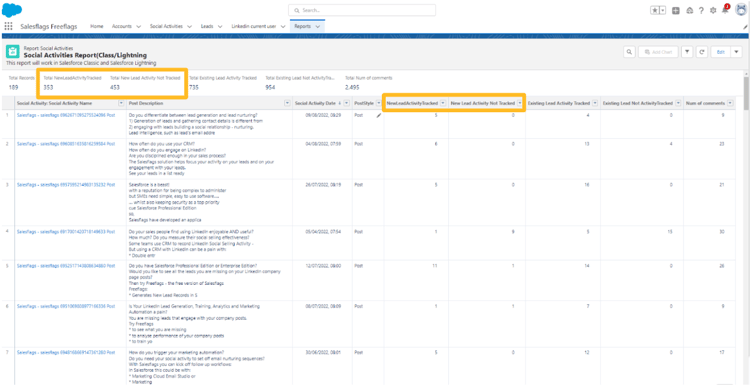This screenshot has height=388, width=750.
Task: Open row 3 Salesflags social activity link
Action: pos(66,184)
